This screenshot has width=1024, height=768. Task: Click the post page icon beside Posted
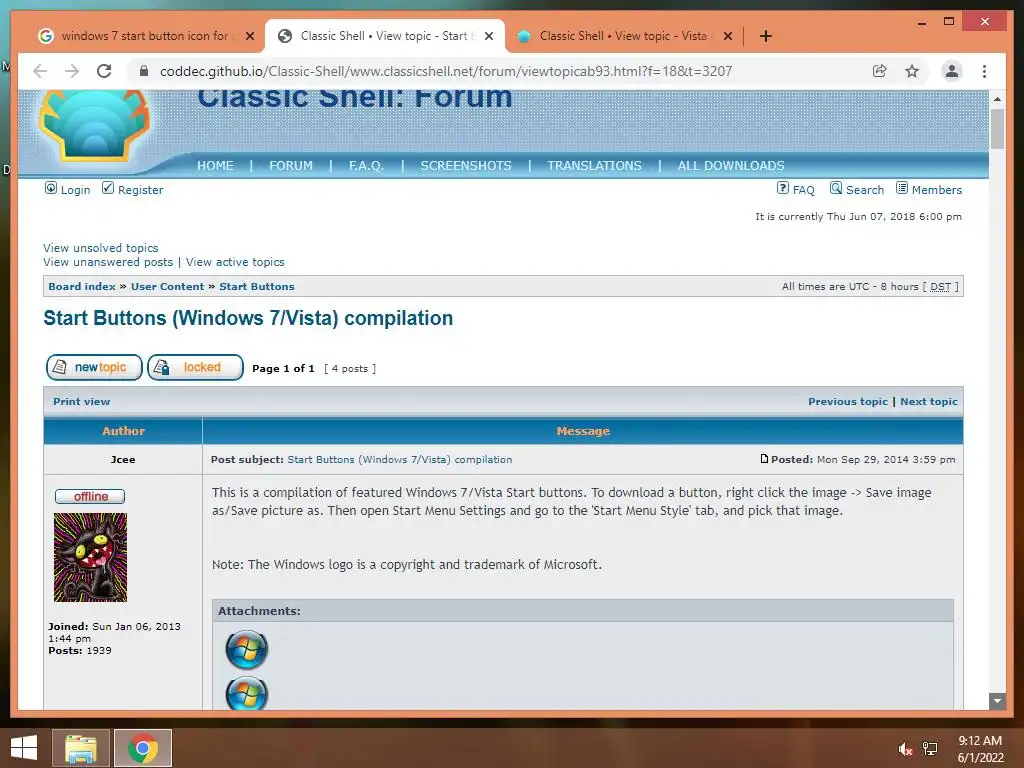[x=764, y=459]
